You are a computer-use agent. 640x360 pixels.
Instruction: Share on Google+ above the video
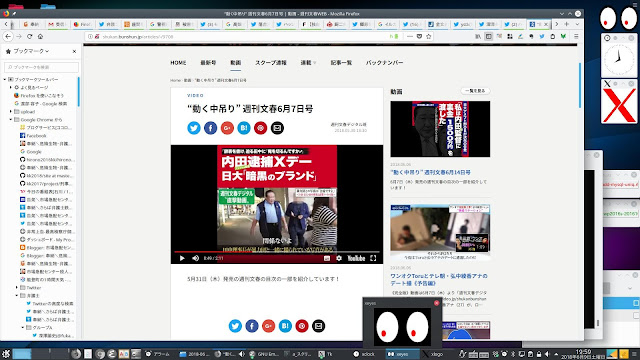click(227, 128)
